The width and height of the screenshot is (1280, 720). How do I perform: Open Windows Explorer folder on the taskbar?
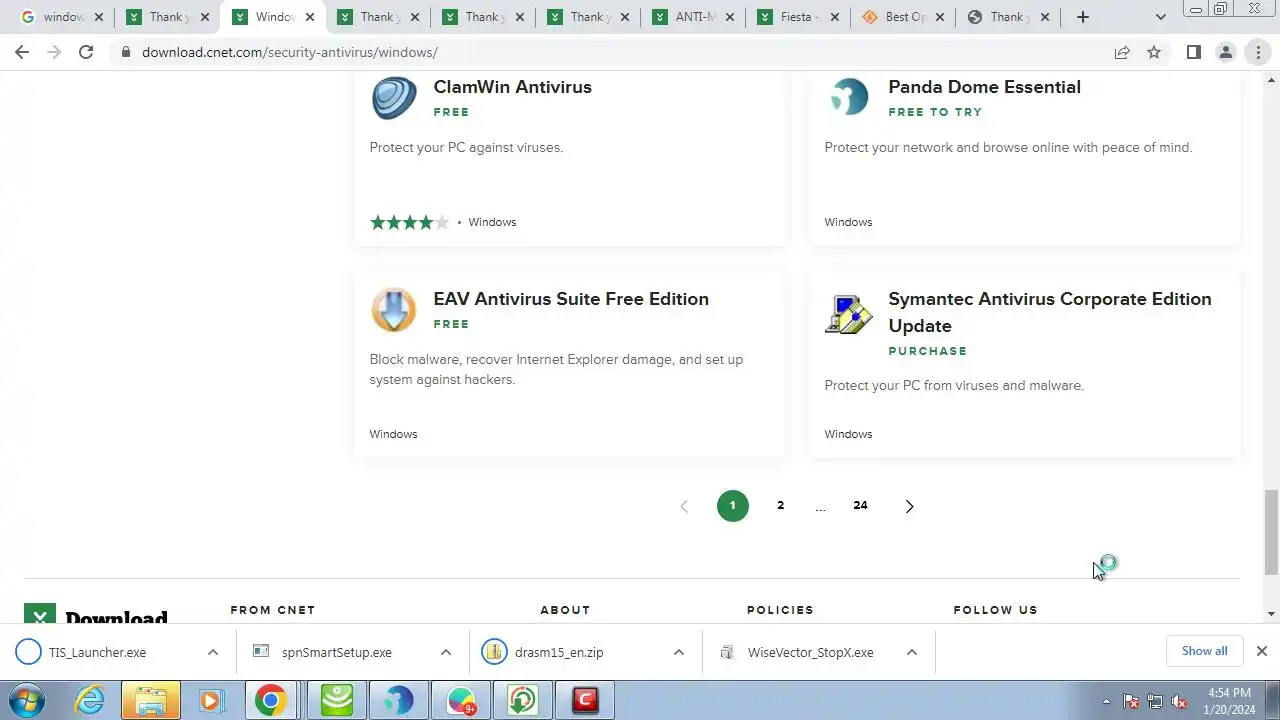[150, 700]
